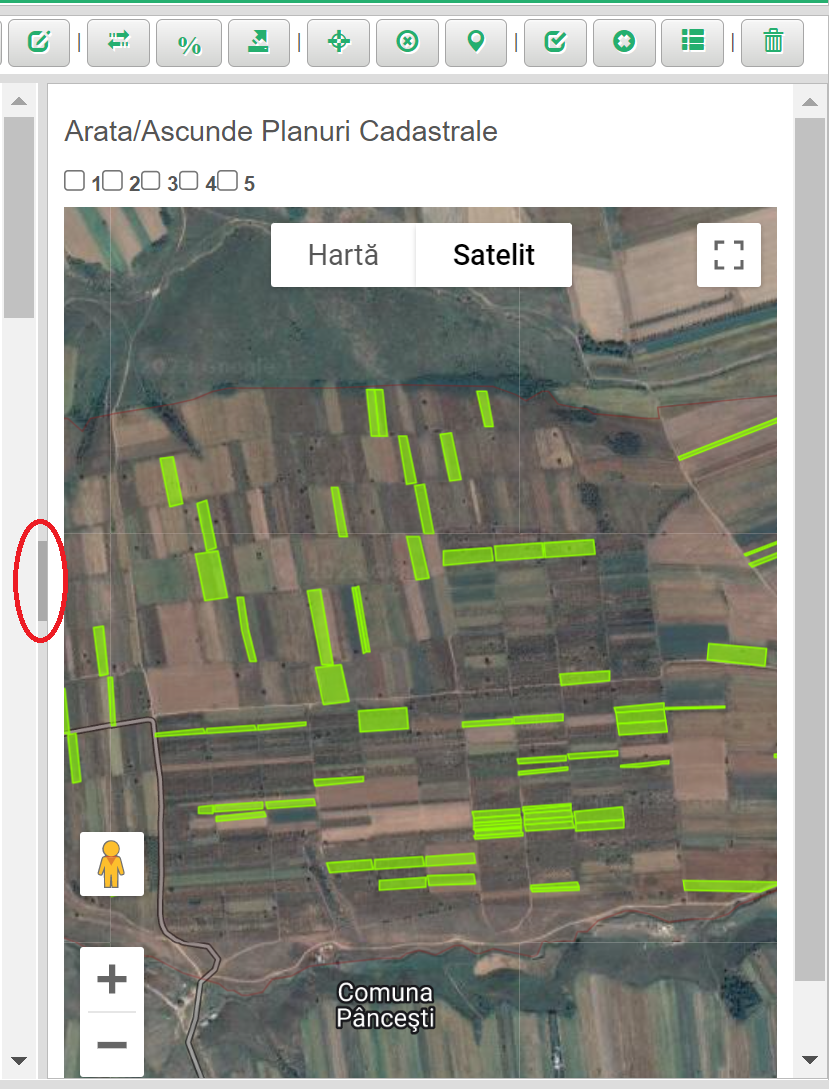Switch map to Hartă view
This screenshot has width=829, height=1089.
343,255
